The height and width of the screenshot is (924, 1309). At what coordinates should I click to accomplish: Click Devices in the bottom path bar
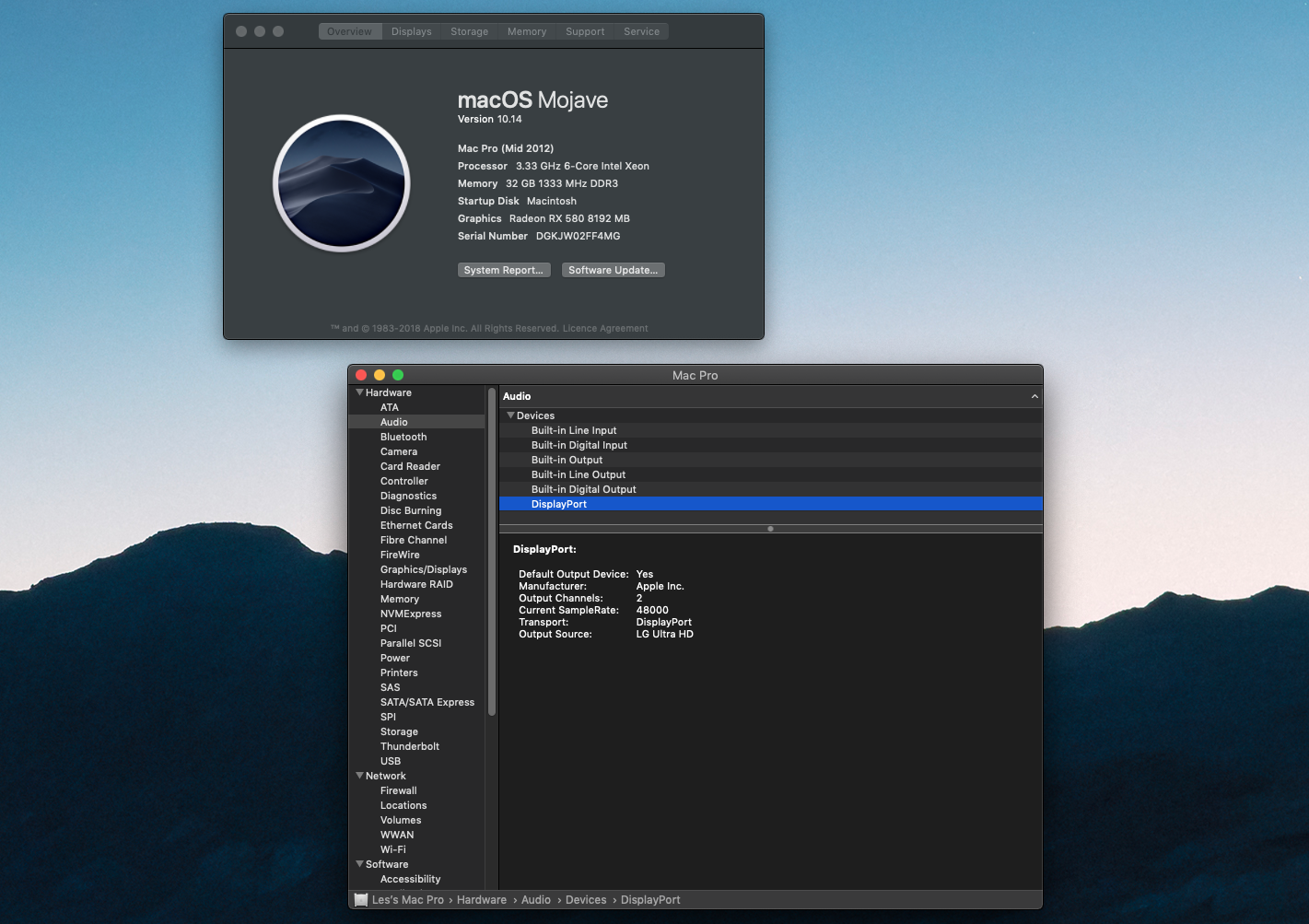pos(586,900)
